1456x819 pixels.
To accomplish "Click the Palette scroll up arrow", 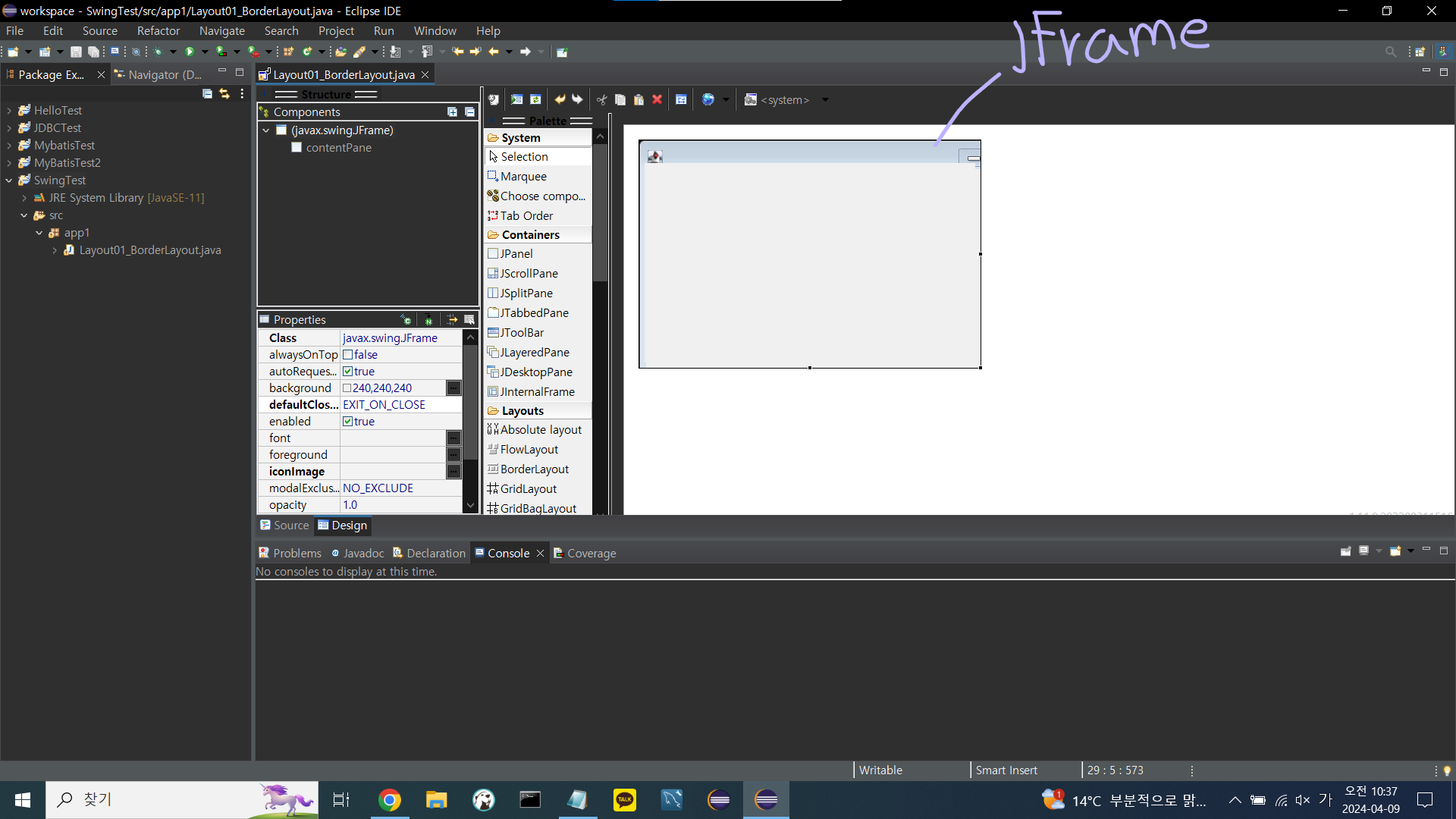I will pyautogui.click(x=600, y=137).
